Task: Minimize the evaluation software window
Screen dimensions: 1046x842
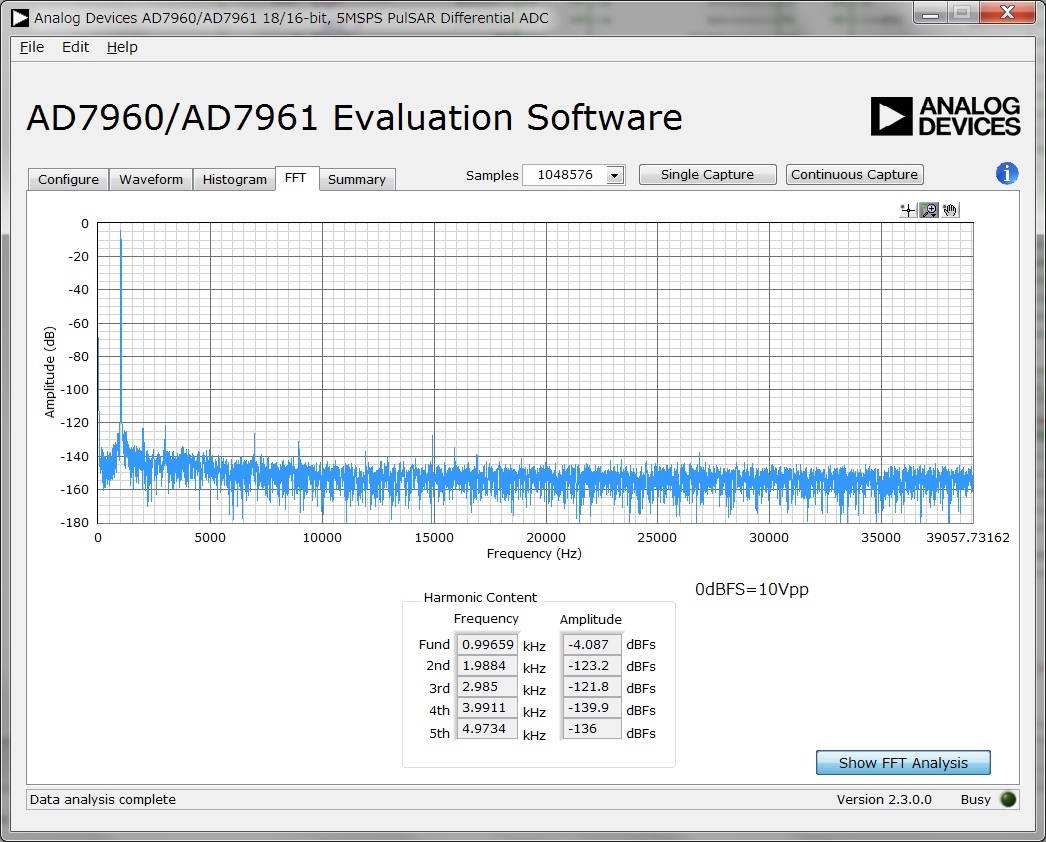Action: [931, 13]
